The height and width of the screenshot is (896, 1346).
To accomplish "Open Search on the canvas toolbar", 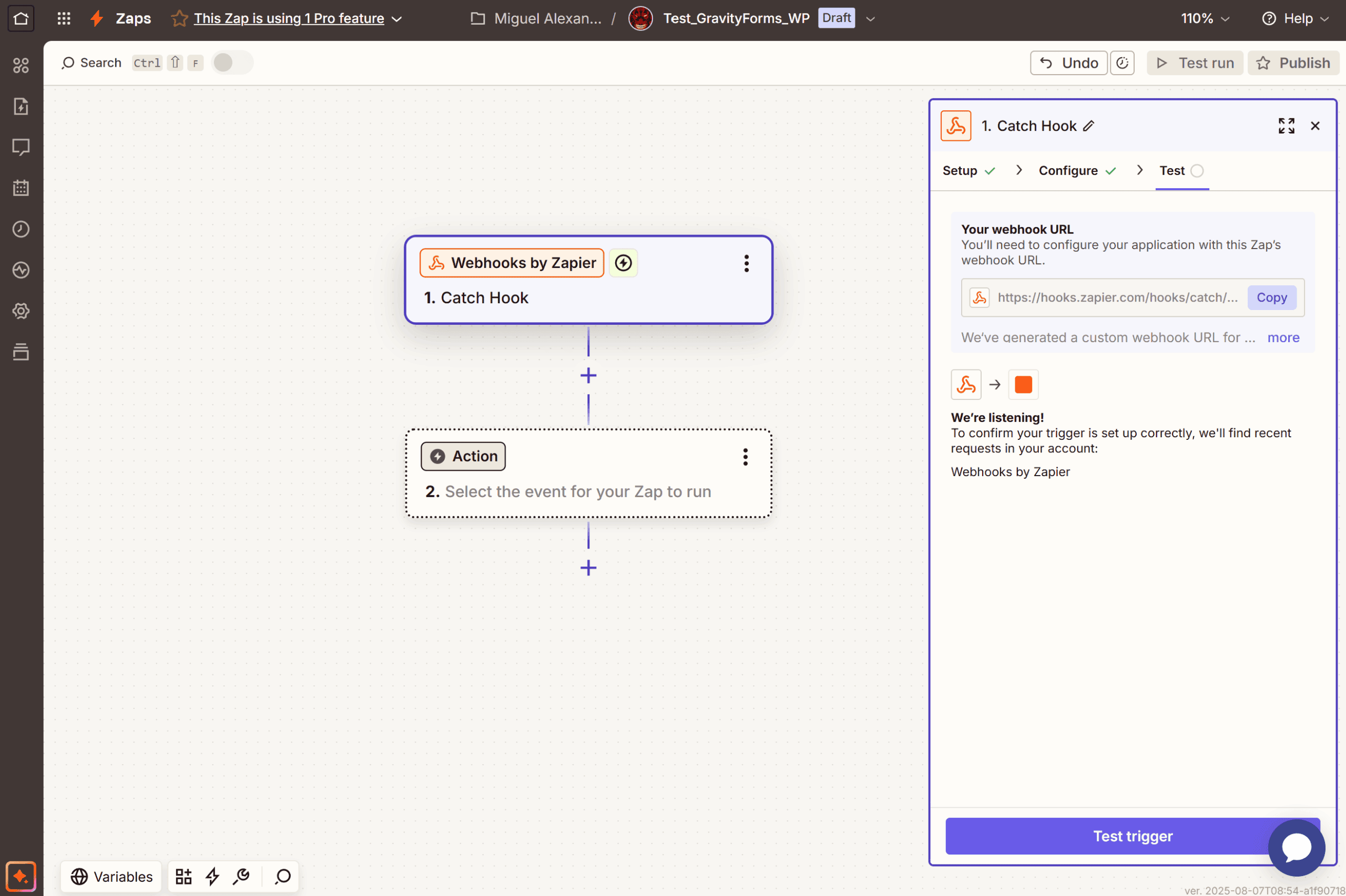I will 91,63.
